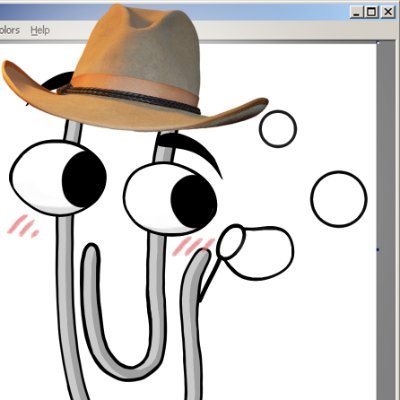Open the partially visible Colors menu
Viewport: 400px width, 400px height.
tap(10, 30)
